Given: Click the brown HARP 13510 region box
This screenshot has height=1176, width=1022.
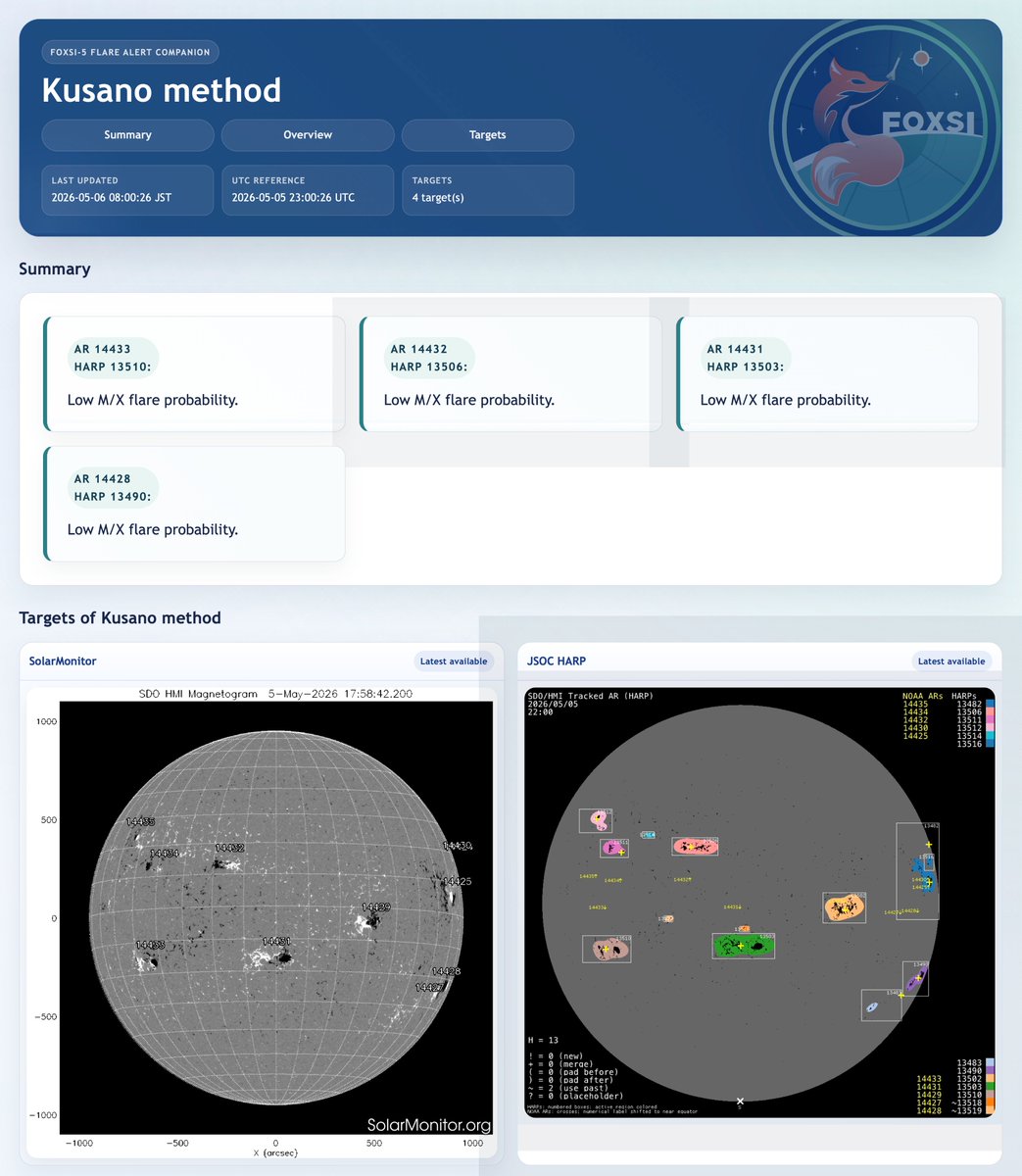Looking at the screenshot, I should tap(607, 949).
